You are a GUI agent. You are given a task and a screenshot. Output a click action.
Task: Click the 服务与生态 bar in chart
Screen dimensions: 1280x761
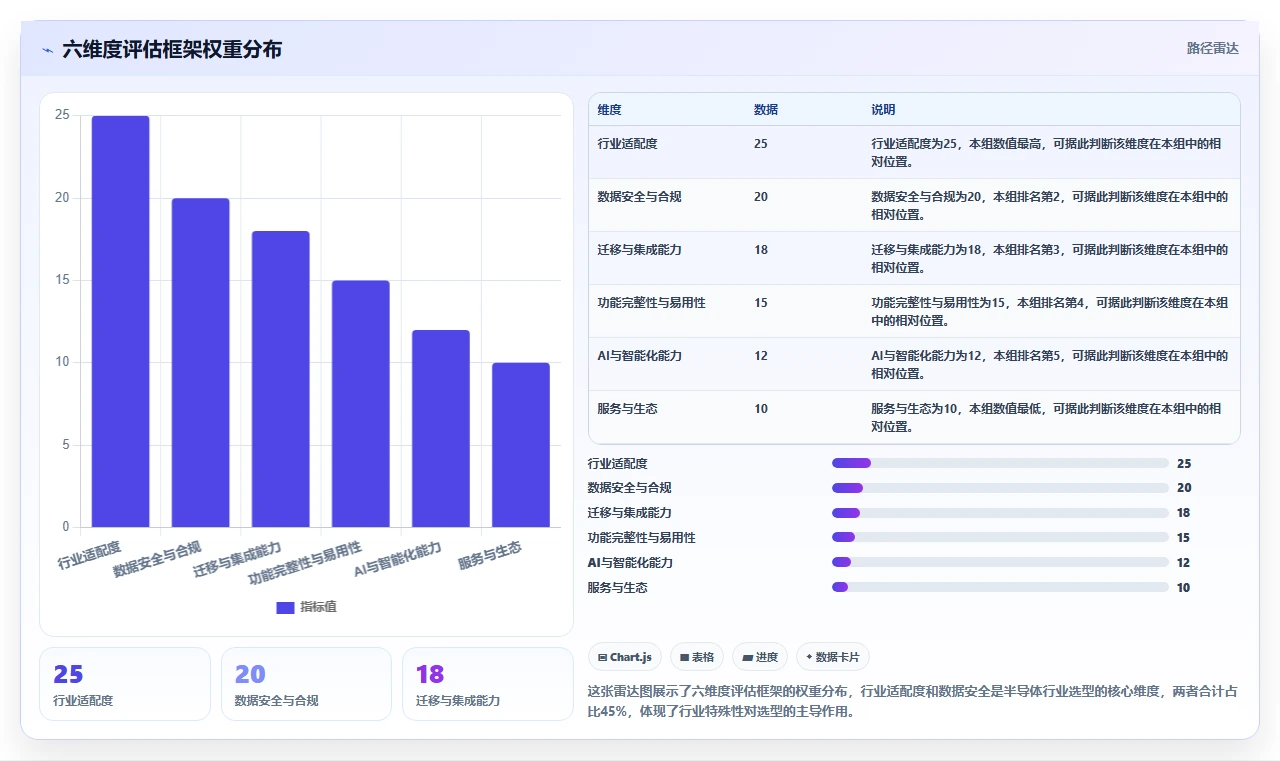(x=521, y=445)
